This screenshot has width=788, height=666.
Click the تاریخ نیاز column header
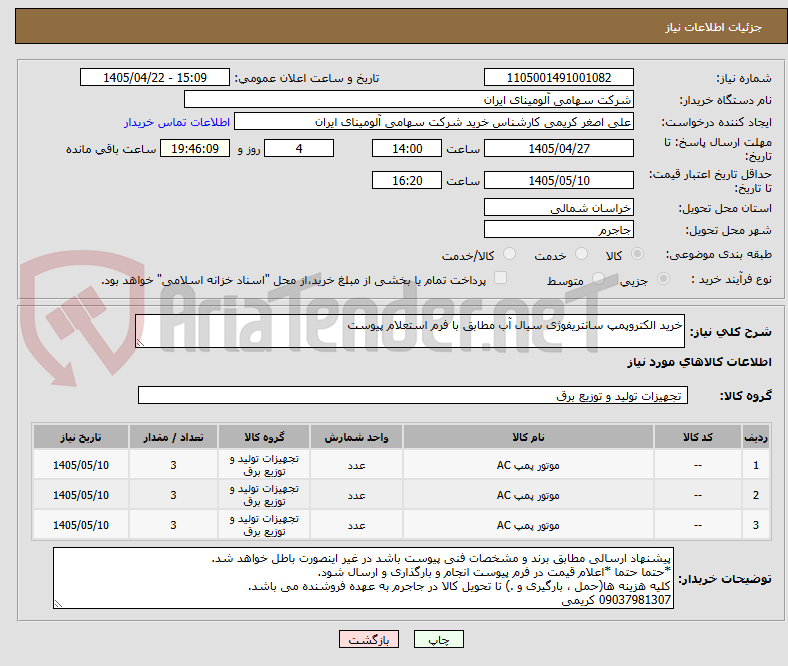click(81, 437)
